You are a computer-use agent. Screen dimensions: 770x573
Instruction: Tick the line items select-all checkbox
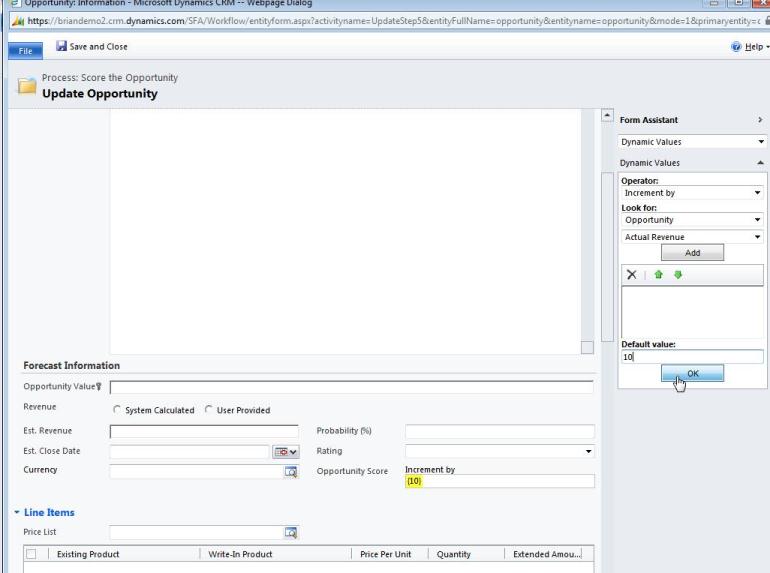coord(31,554)
